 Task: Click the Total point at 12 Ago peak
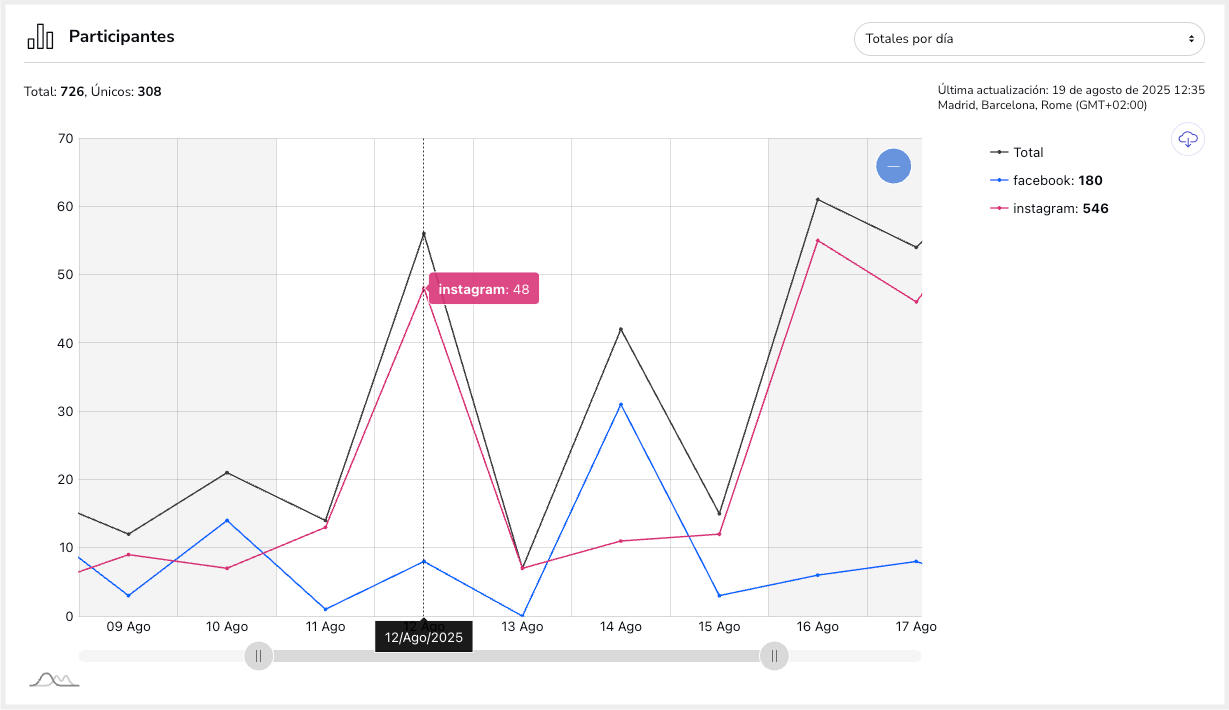click(423, 234)
